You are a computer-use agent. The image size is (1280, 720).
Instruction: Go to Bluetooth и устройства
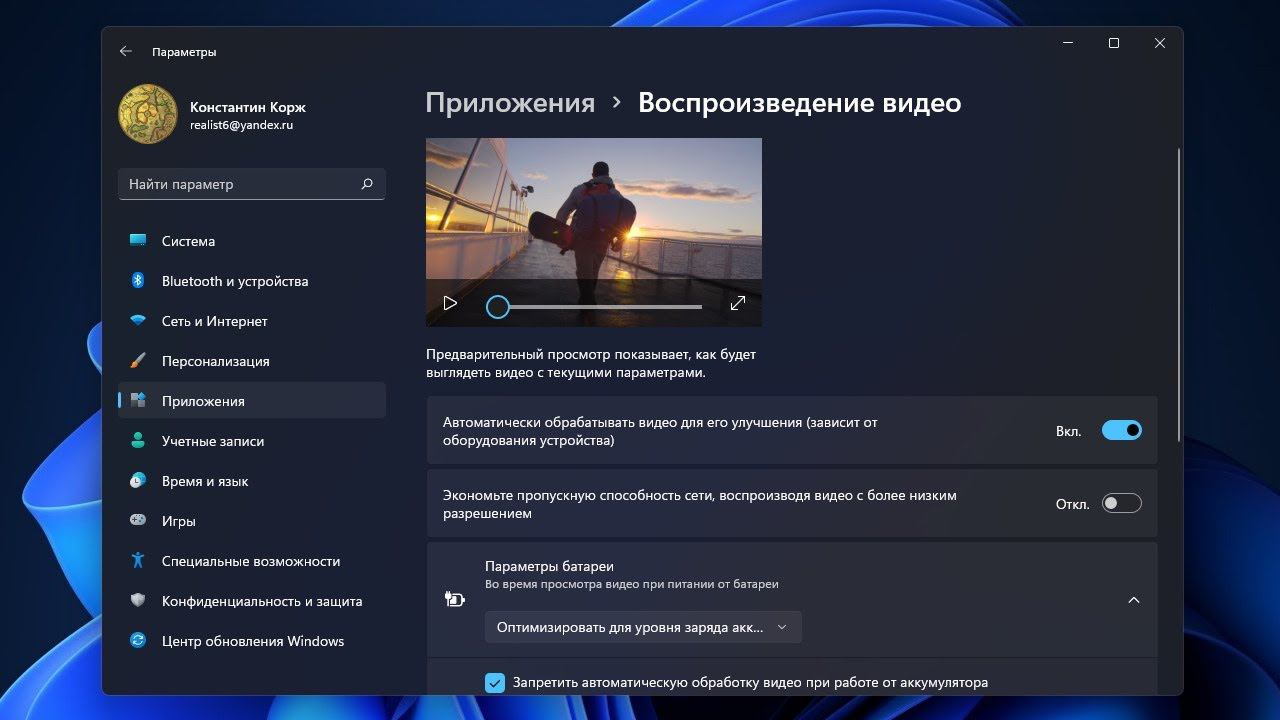click(x=252, y=281)
